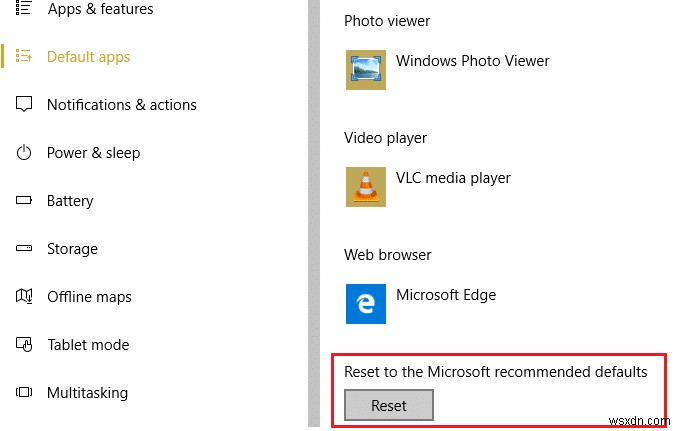Viewport: 682px width, 431px height.
Task: Select Default apps in the sidebar
Action: 88,57
